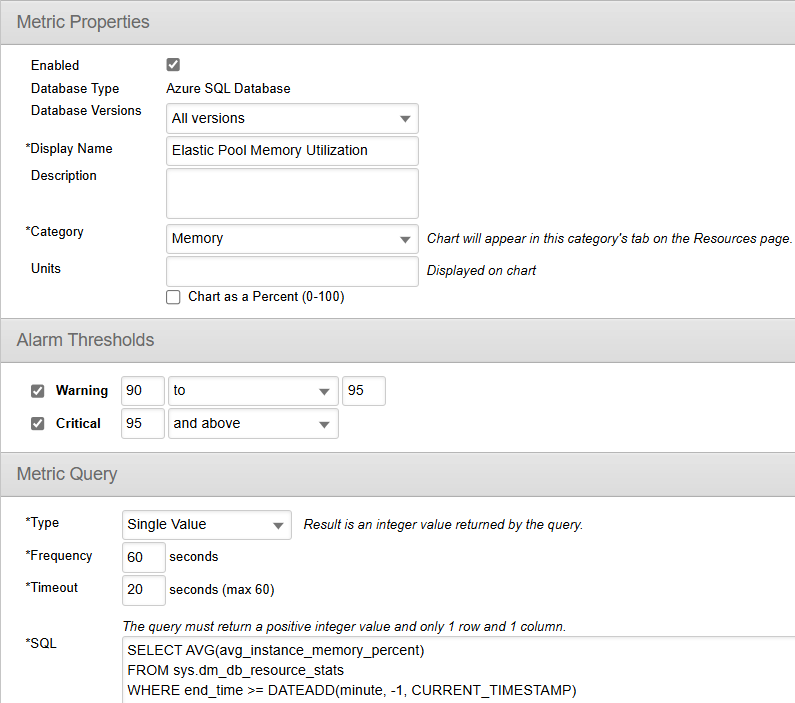
Task: Focus the Description text area
Action: (x=292, y=193)
